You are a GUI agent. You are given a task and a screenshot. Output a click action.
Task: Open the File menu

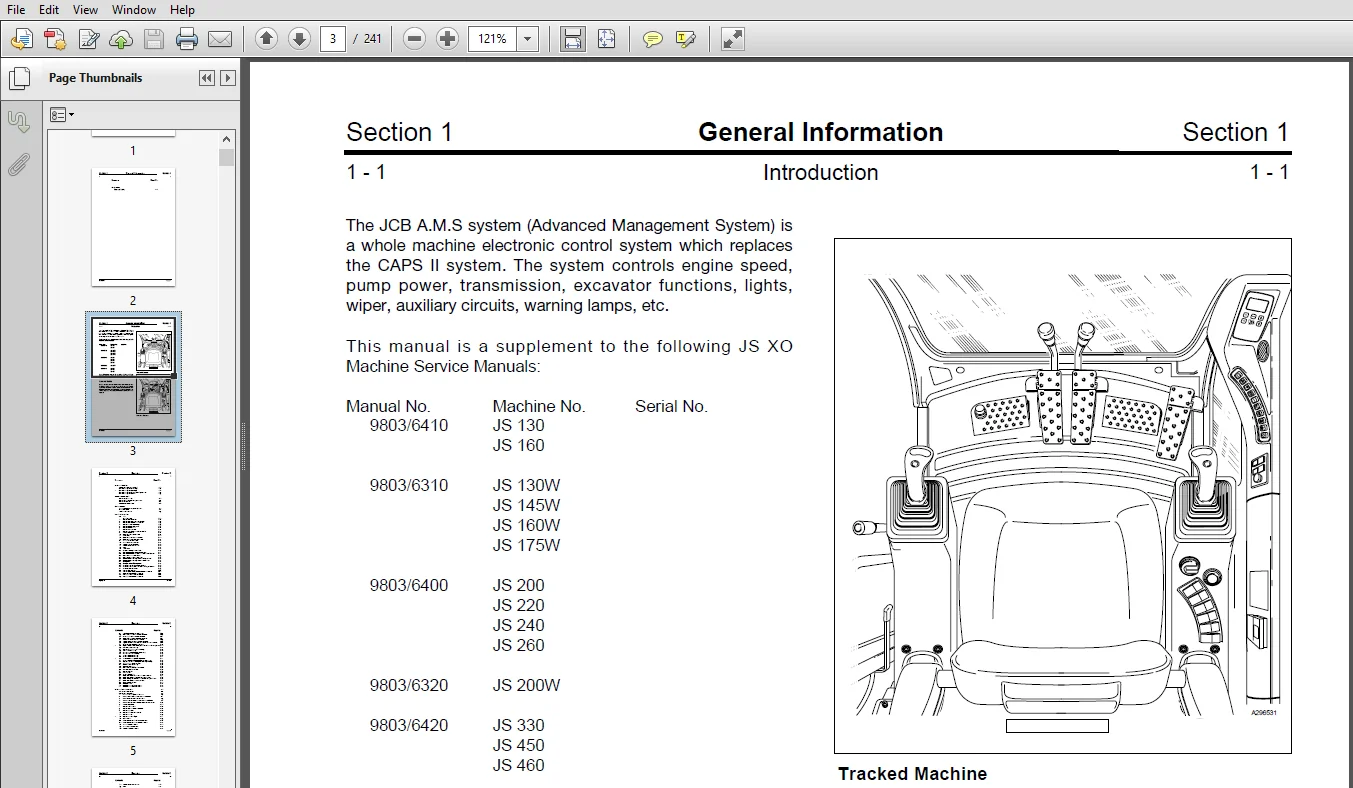click(x=16, y=9)
